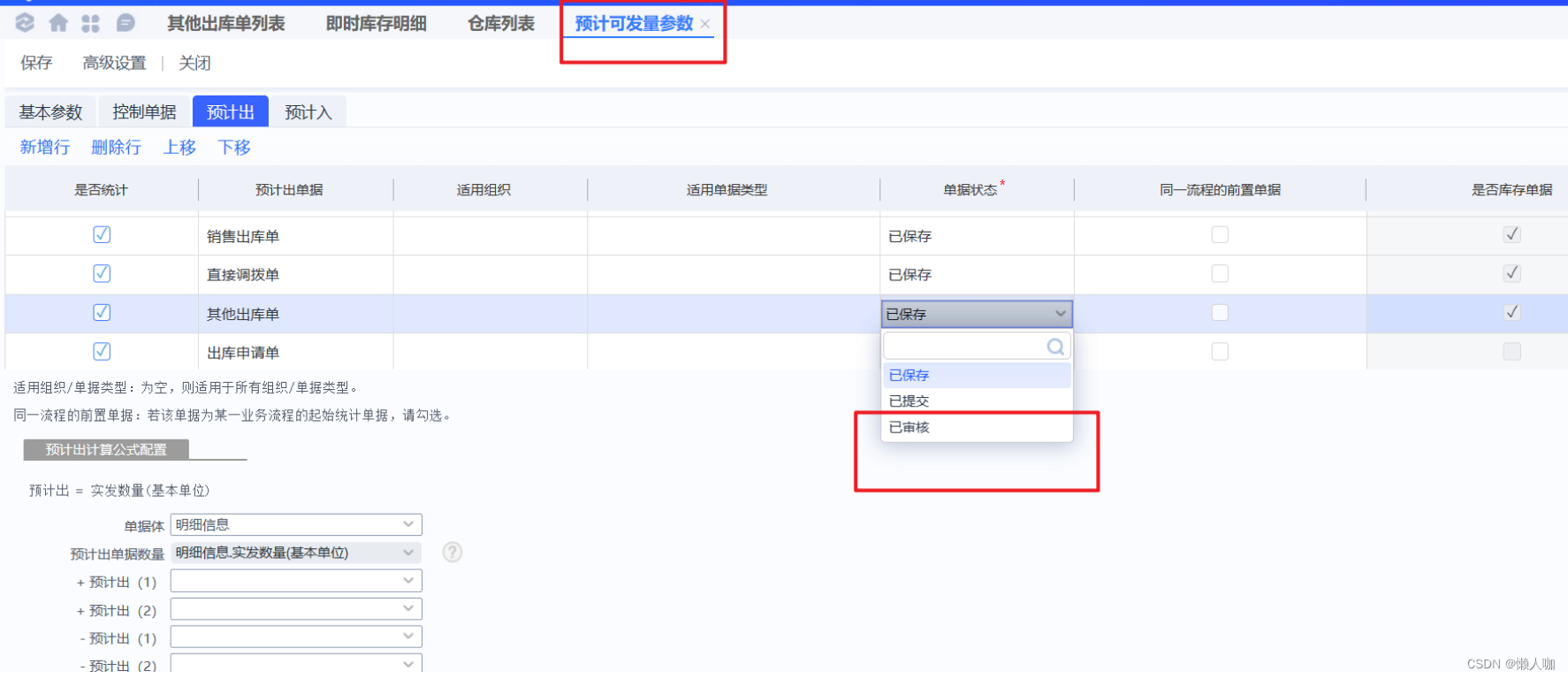Click 新增行 to add row
Image resolution: width=1568 pixels, height=679 pixels.
tap(45, 147)
